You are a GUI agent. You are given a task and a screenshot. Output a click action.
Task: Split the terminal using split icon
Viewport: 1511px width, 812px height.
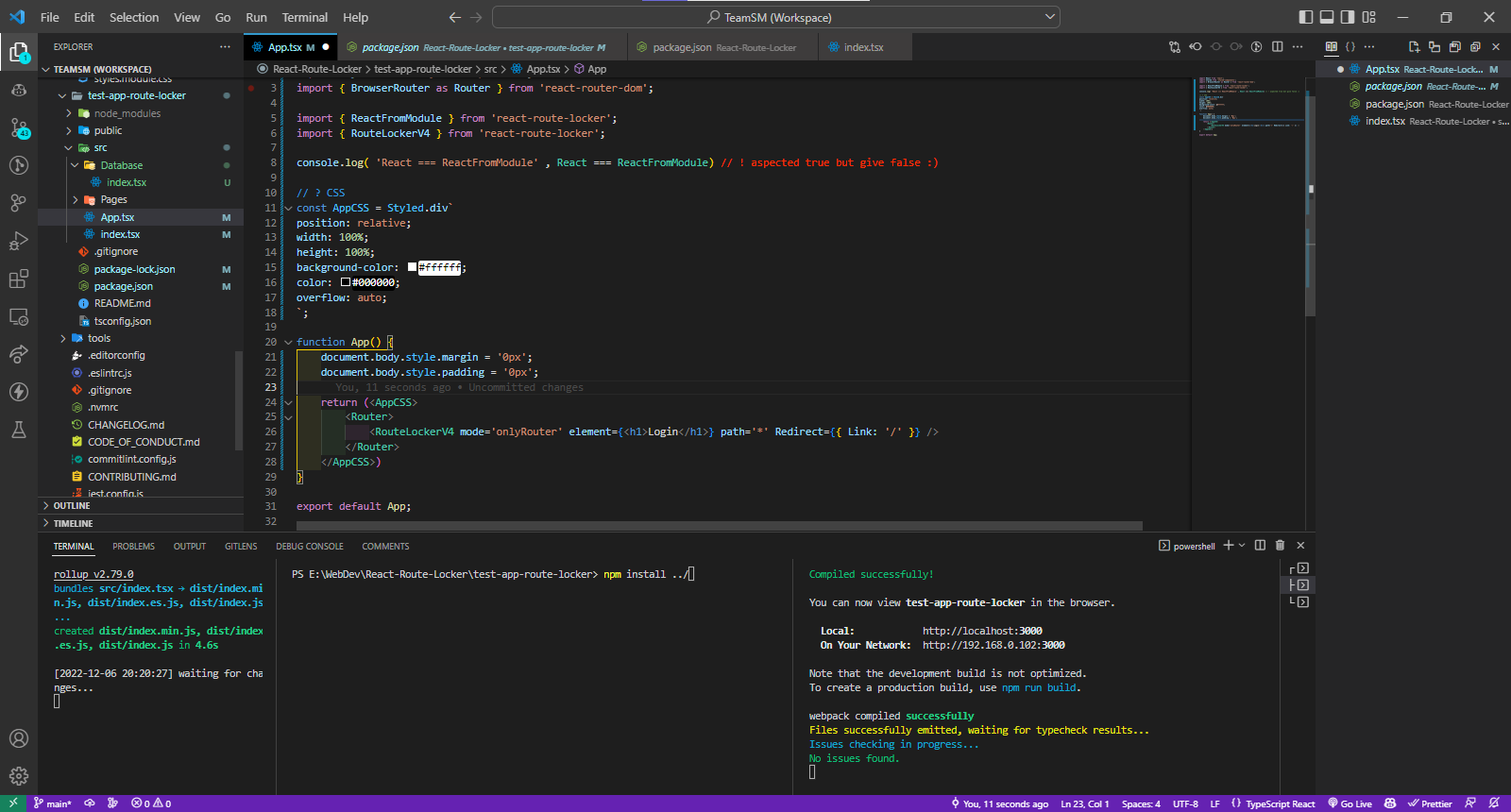point(1260,545)
